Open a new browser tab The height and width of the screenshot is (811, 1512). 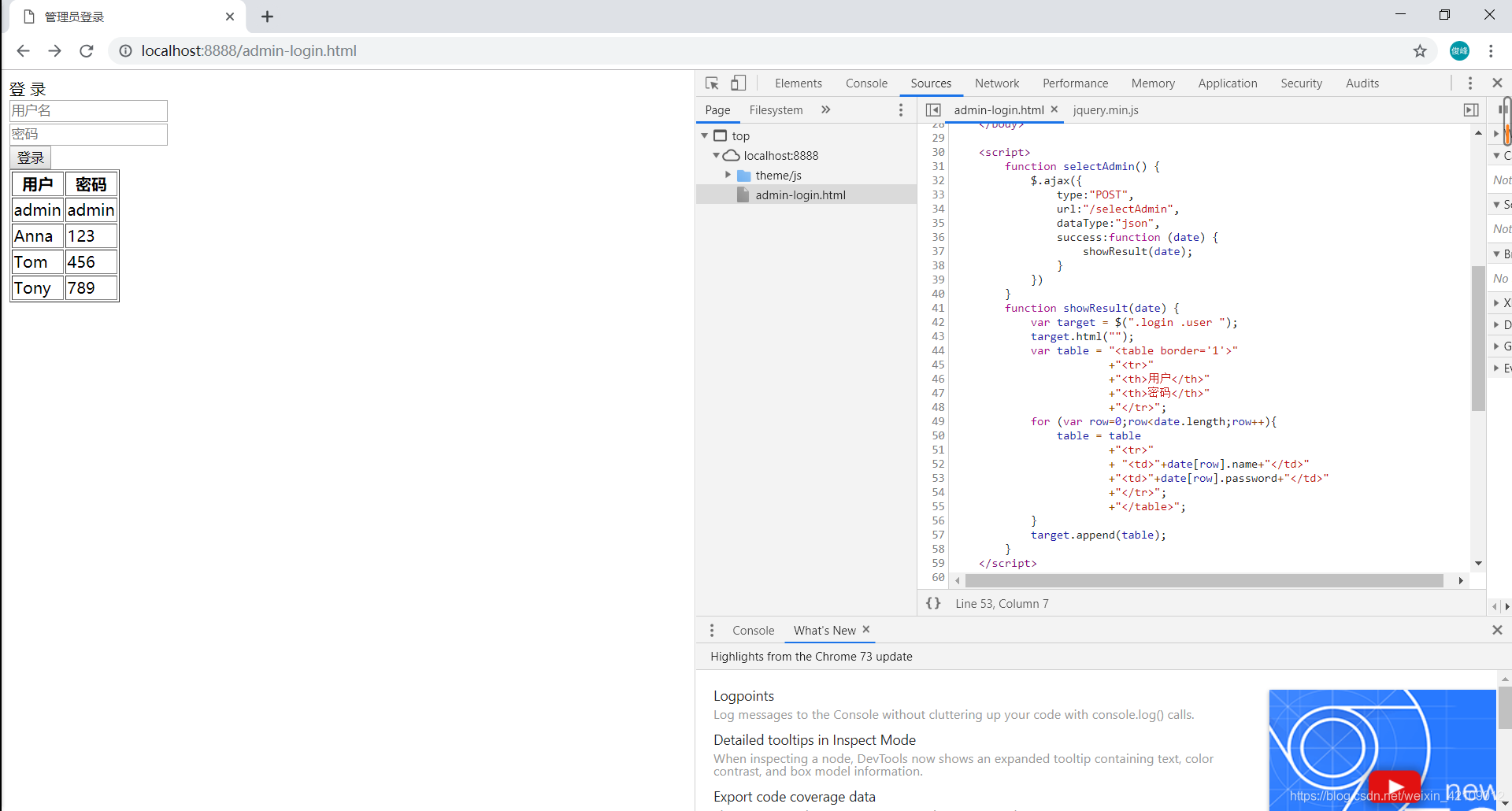267,17
